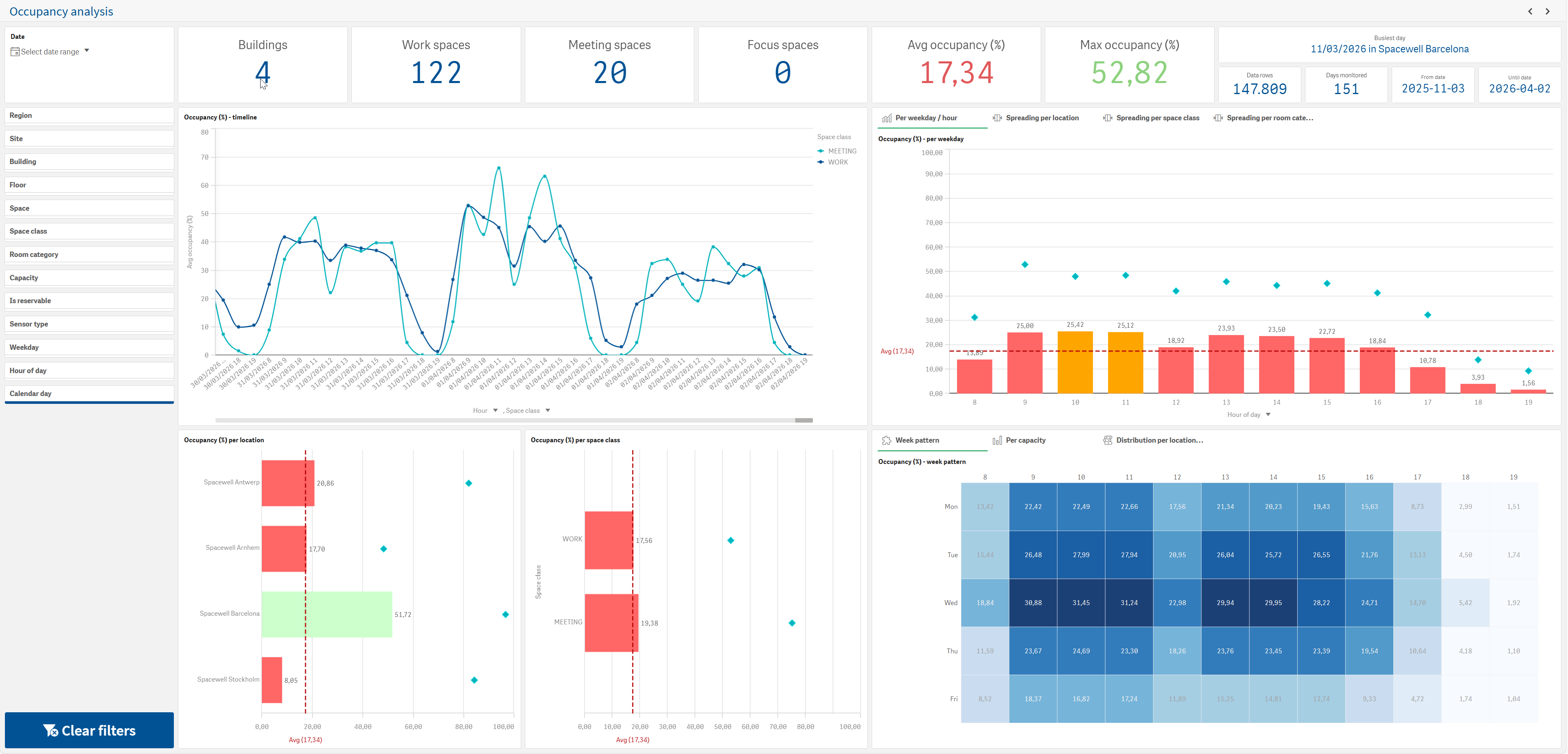This screenshot has height=754, width=1568.
Task: Click the Clear filters button
Action: pos(89,730)
